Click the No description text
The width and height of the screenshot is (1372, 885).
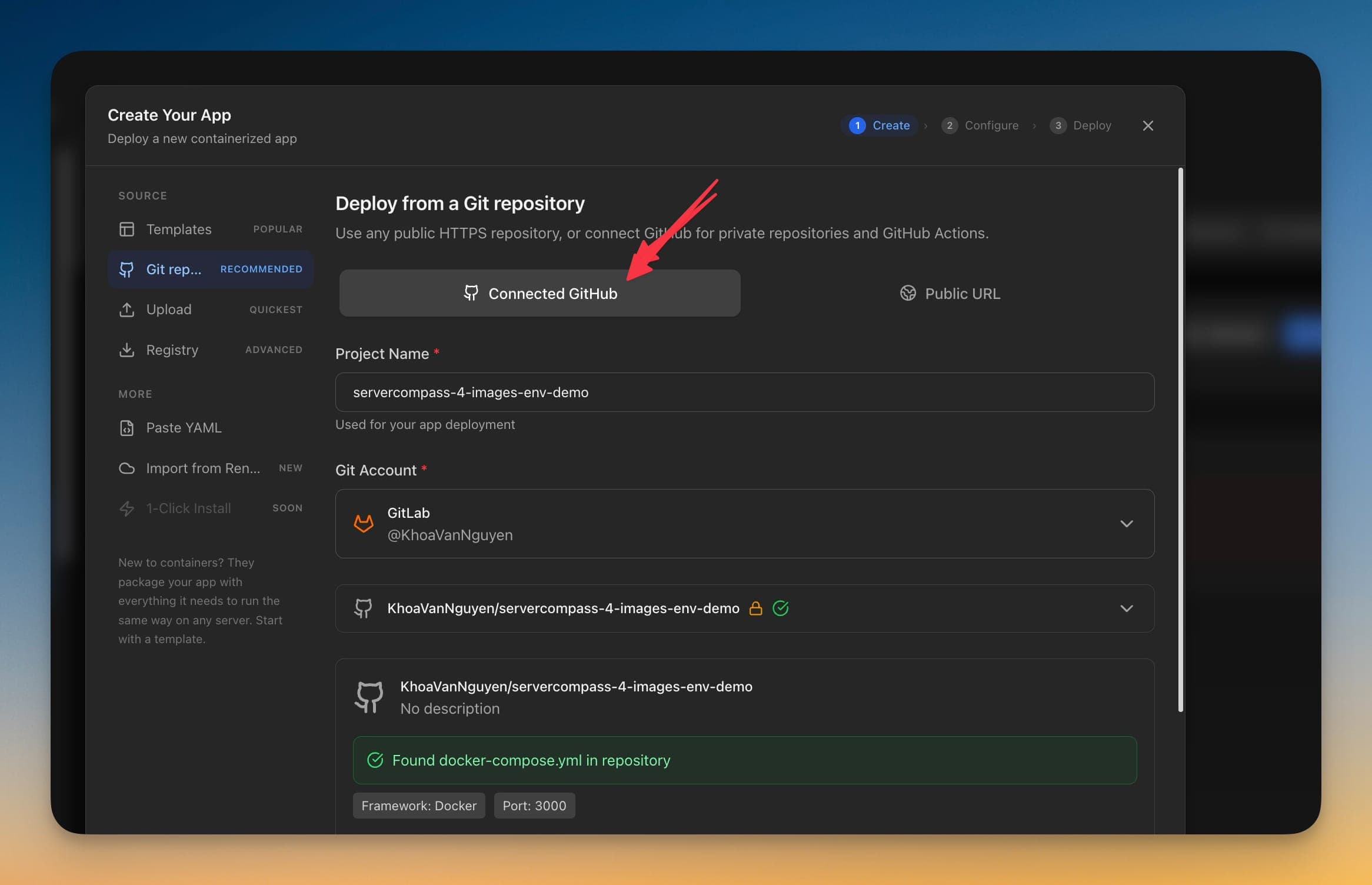pos(449,708)
